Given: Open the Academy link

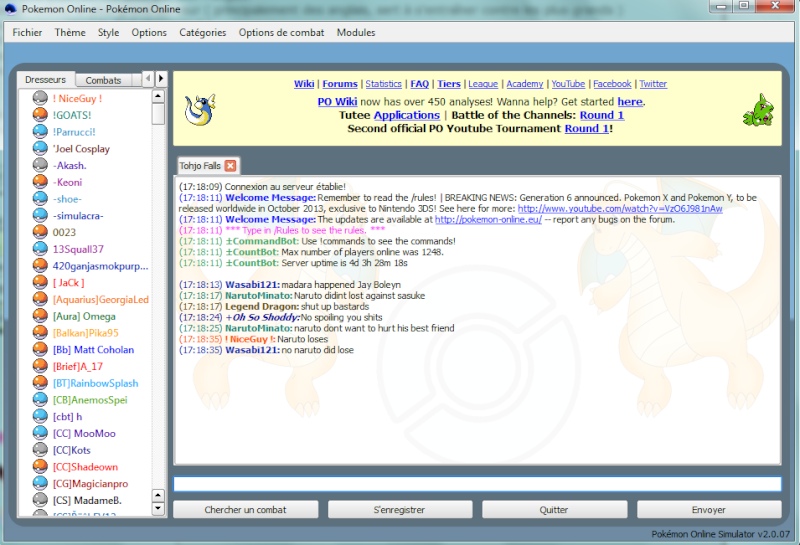Looking at the screenshot, I should (524, 84).
